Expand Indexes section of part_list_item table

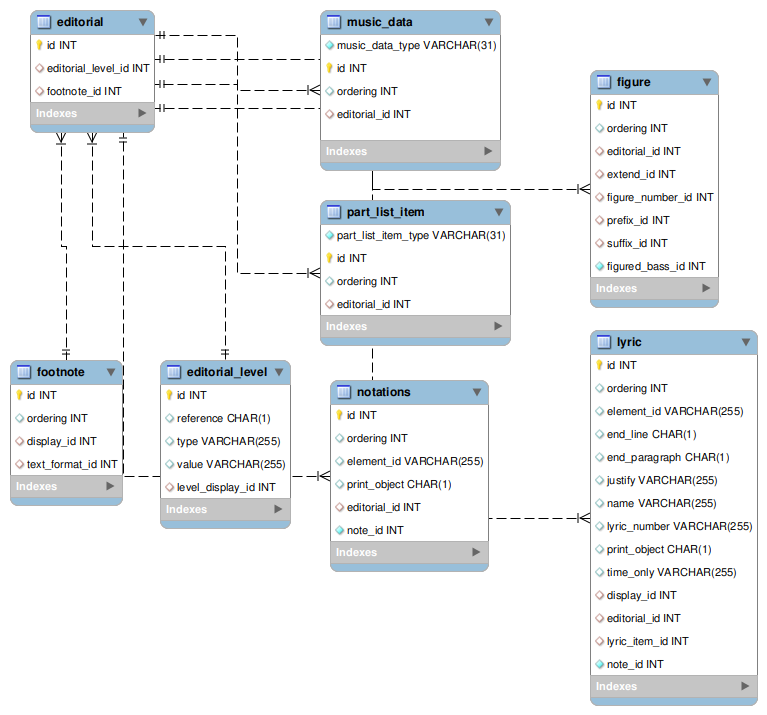(x=498, y=327)
